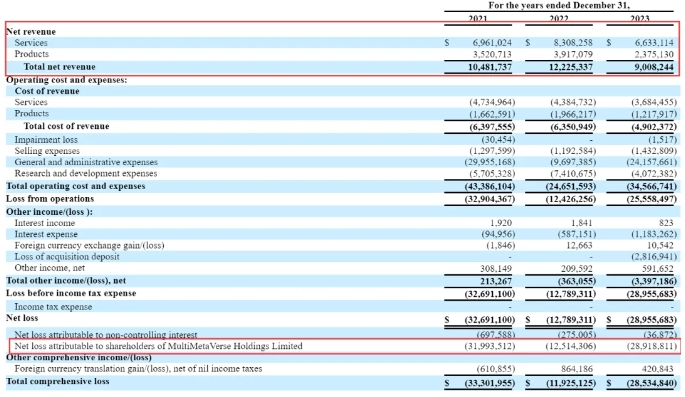This screenshot has height=397, width=685.
Task: Click the Selling expenses label
Action: point(47,151)
